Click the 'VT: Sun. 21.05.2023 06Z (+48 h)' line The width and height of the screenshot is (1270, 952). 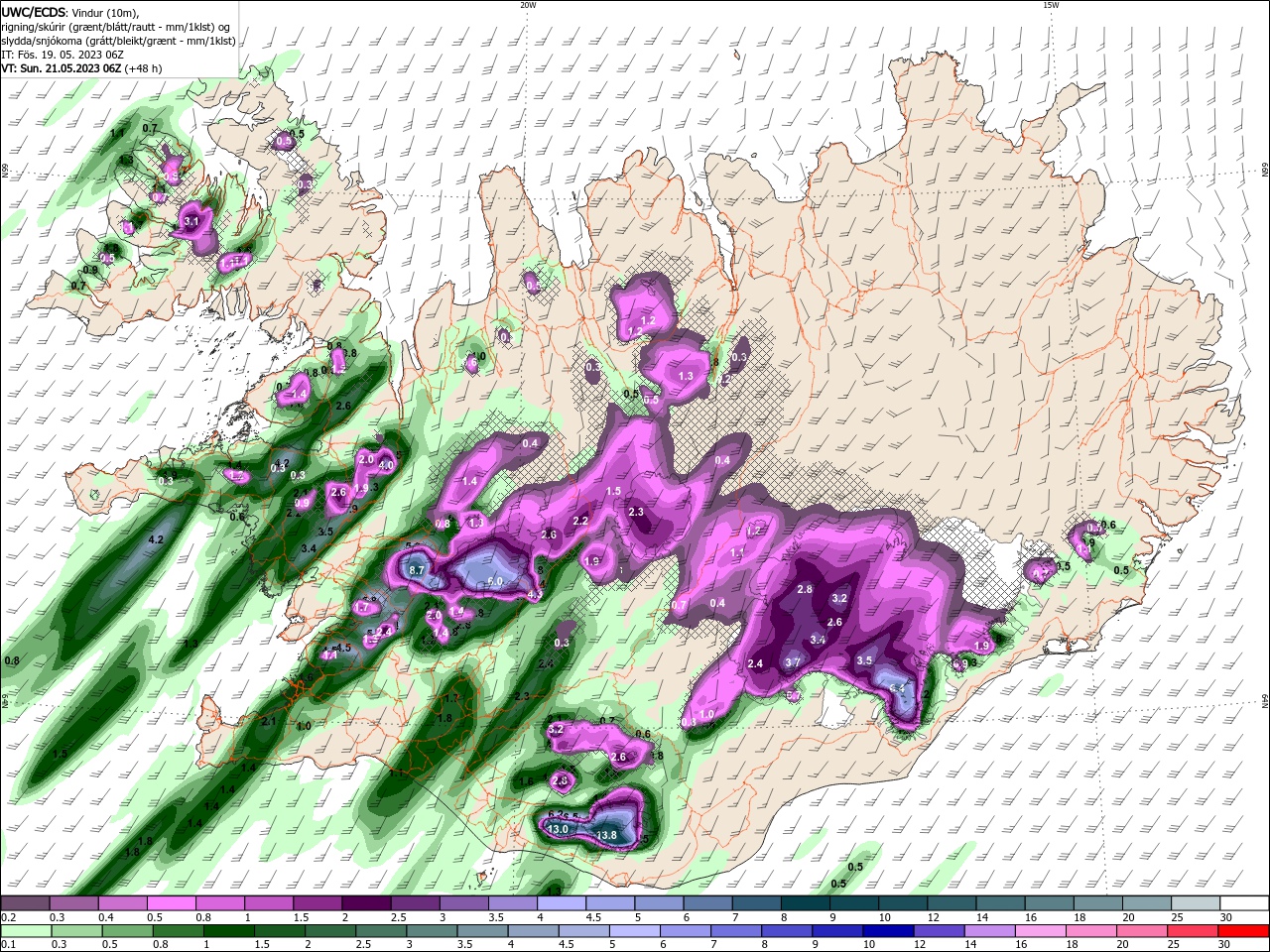click(81, 68)
